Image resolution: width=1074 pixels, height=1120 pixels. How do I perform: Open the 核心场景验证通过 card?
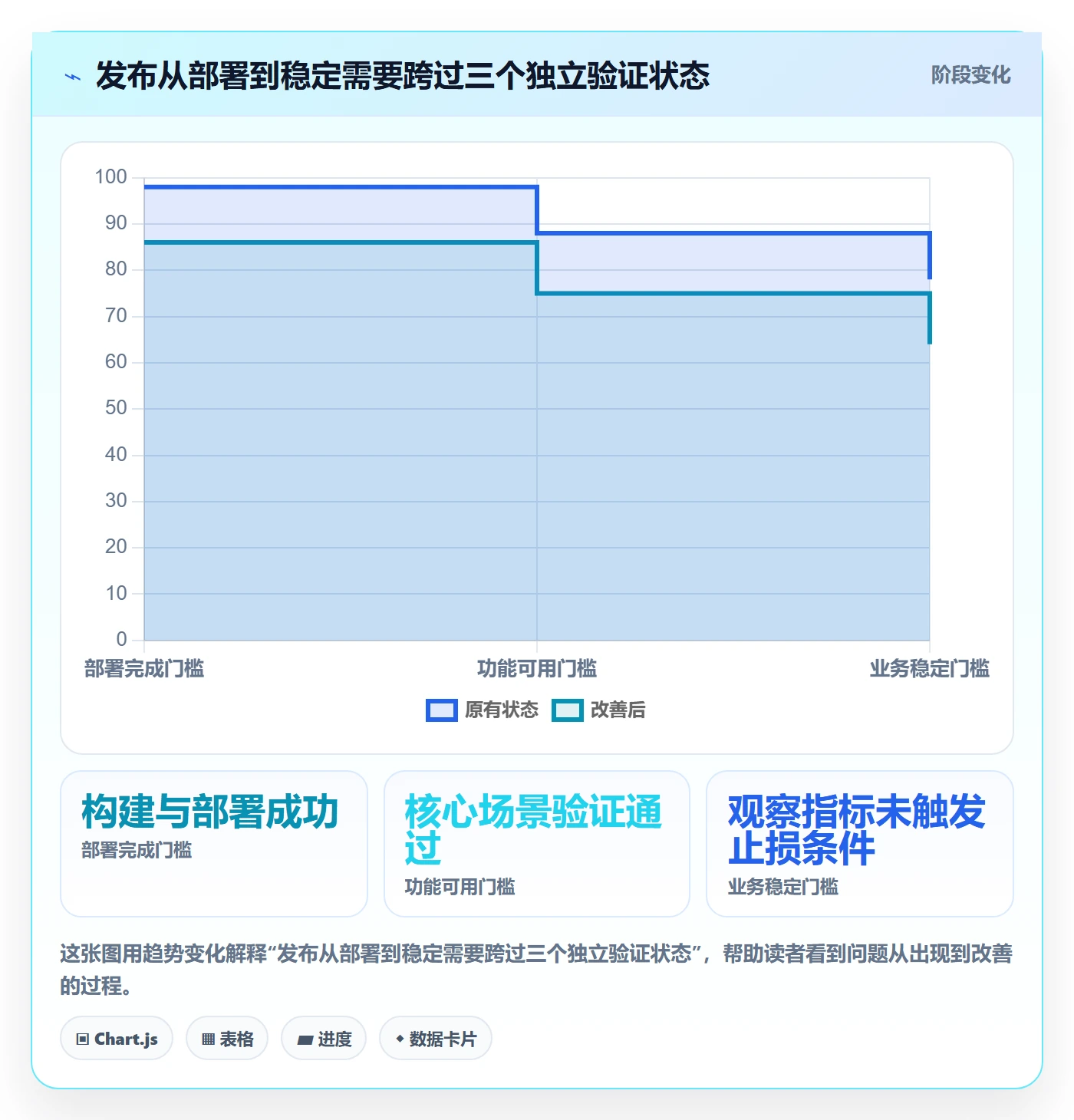[537, 844]
